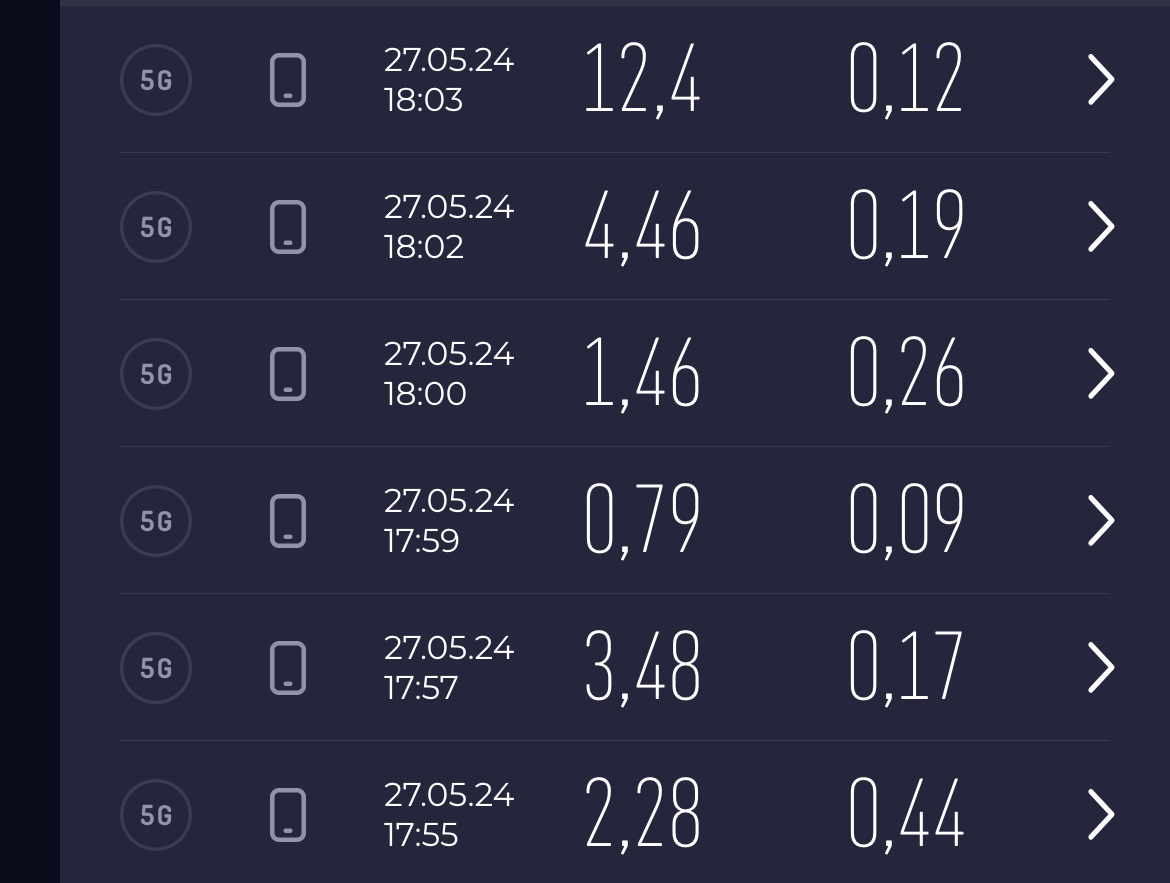Show details for the 17:55 test chevron
The image size is (1170, 883).
pyautogui.click(x=1100, y=815)
